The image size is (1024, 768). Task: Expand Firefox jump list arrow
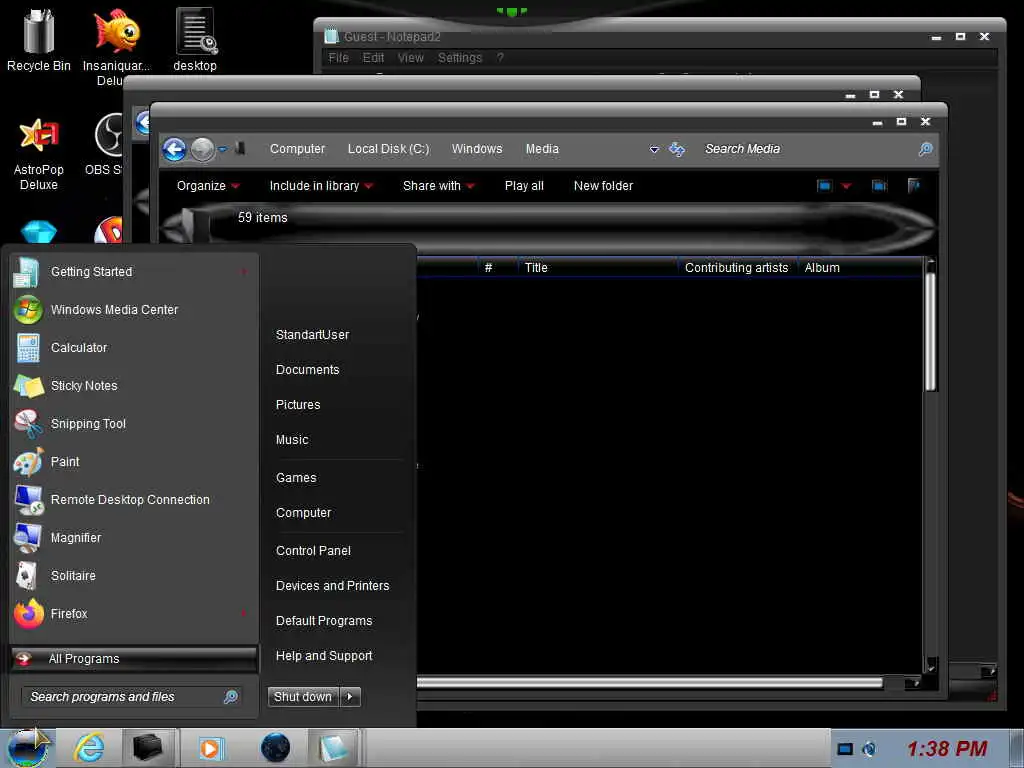(244, 613)
